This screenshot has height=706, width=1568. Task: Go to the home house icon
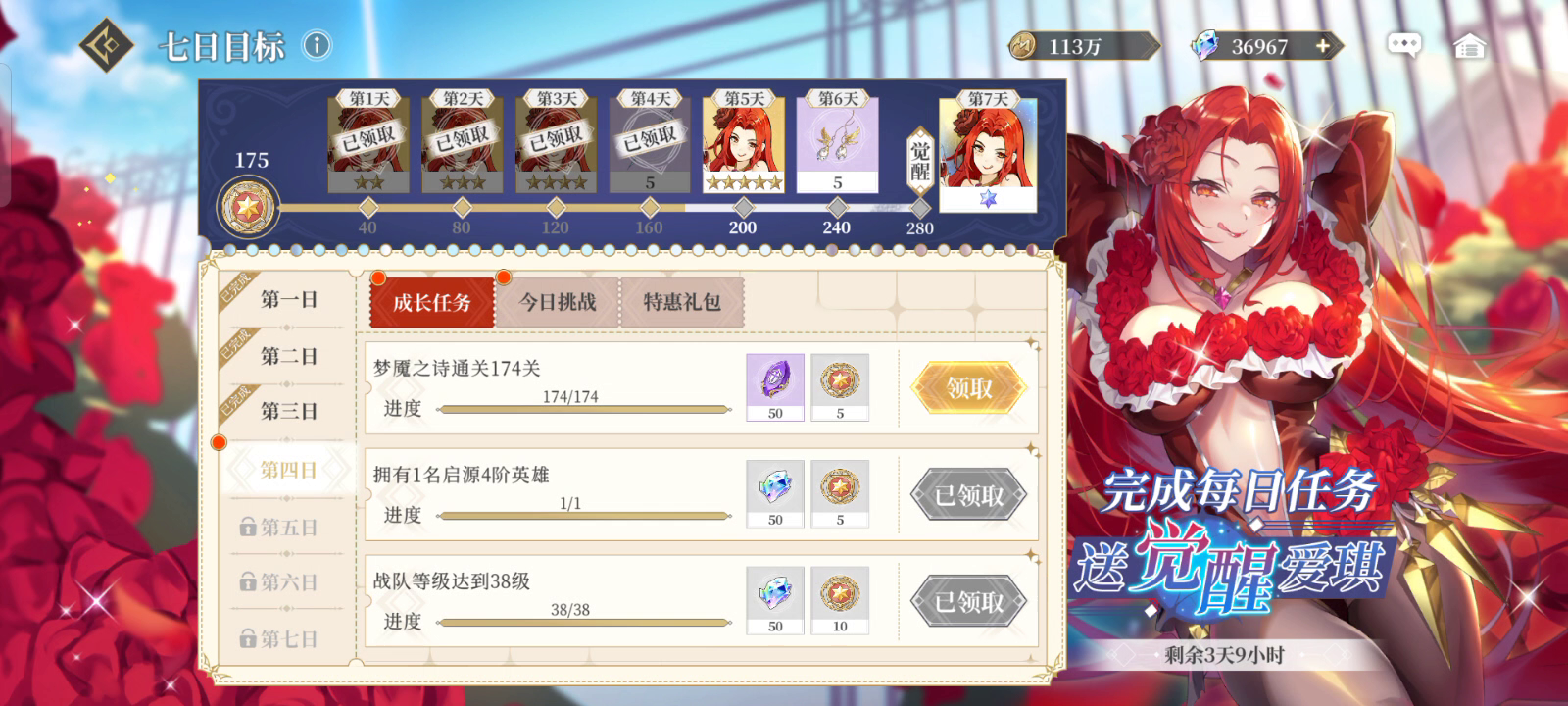point(1469,46)
